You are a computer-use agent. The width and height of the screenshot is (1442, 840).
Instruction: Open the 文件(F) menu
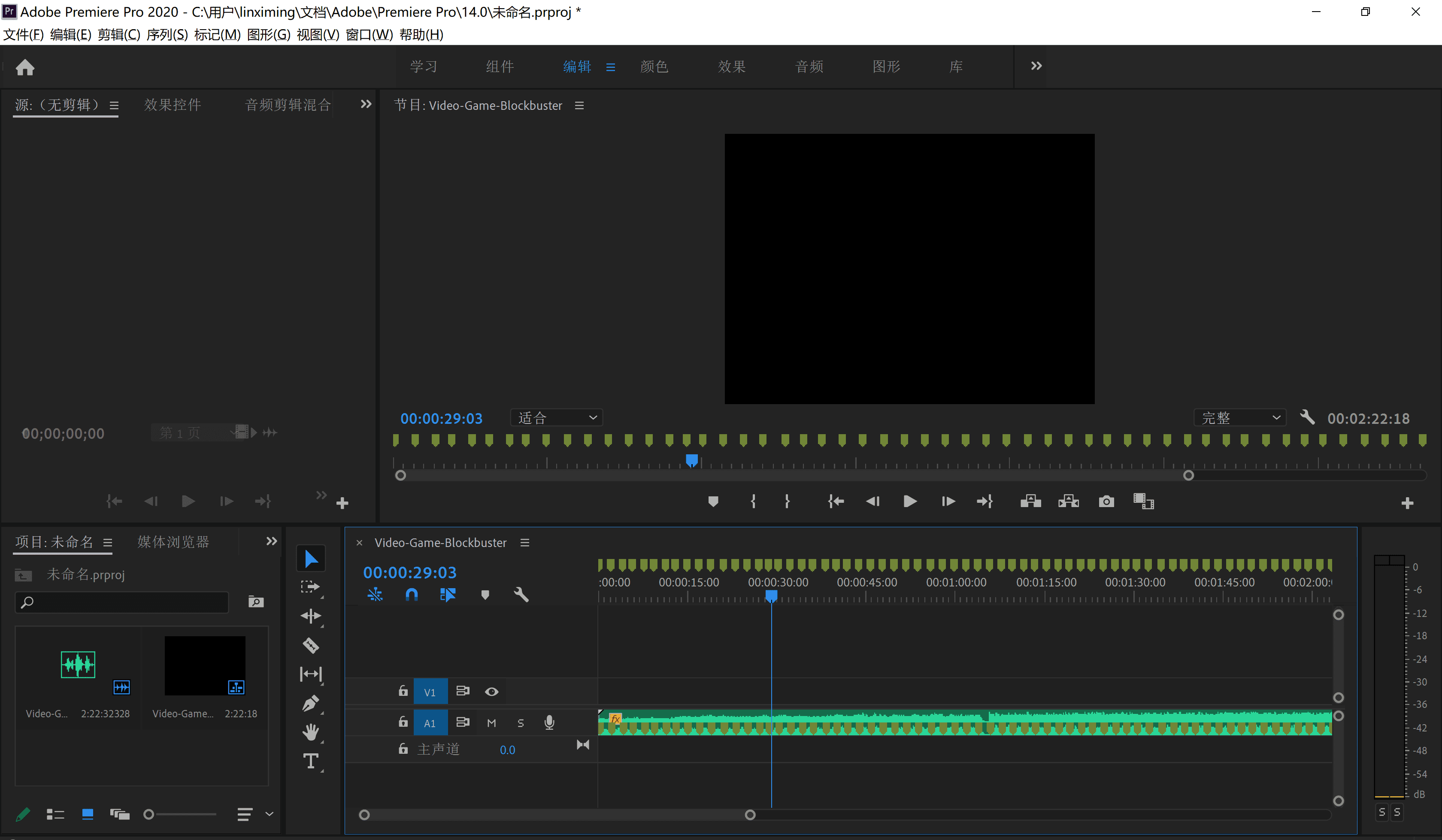tap(24, 34)
